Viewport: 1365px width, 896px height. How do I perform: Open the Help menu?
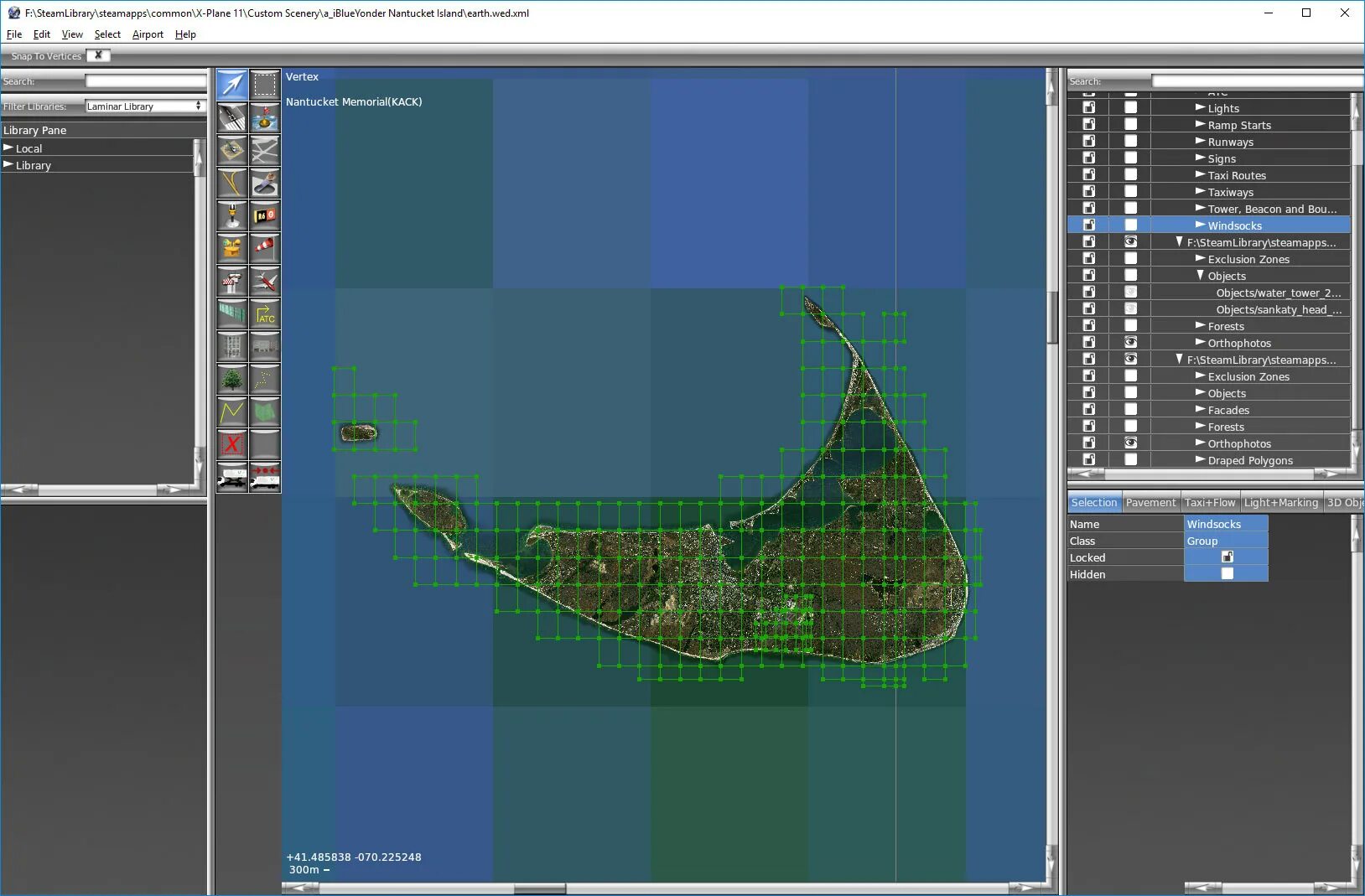tap(185, 34)
